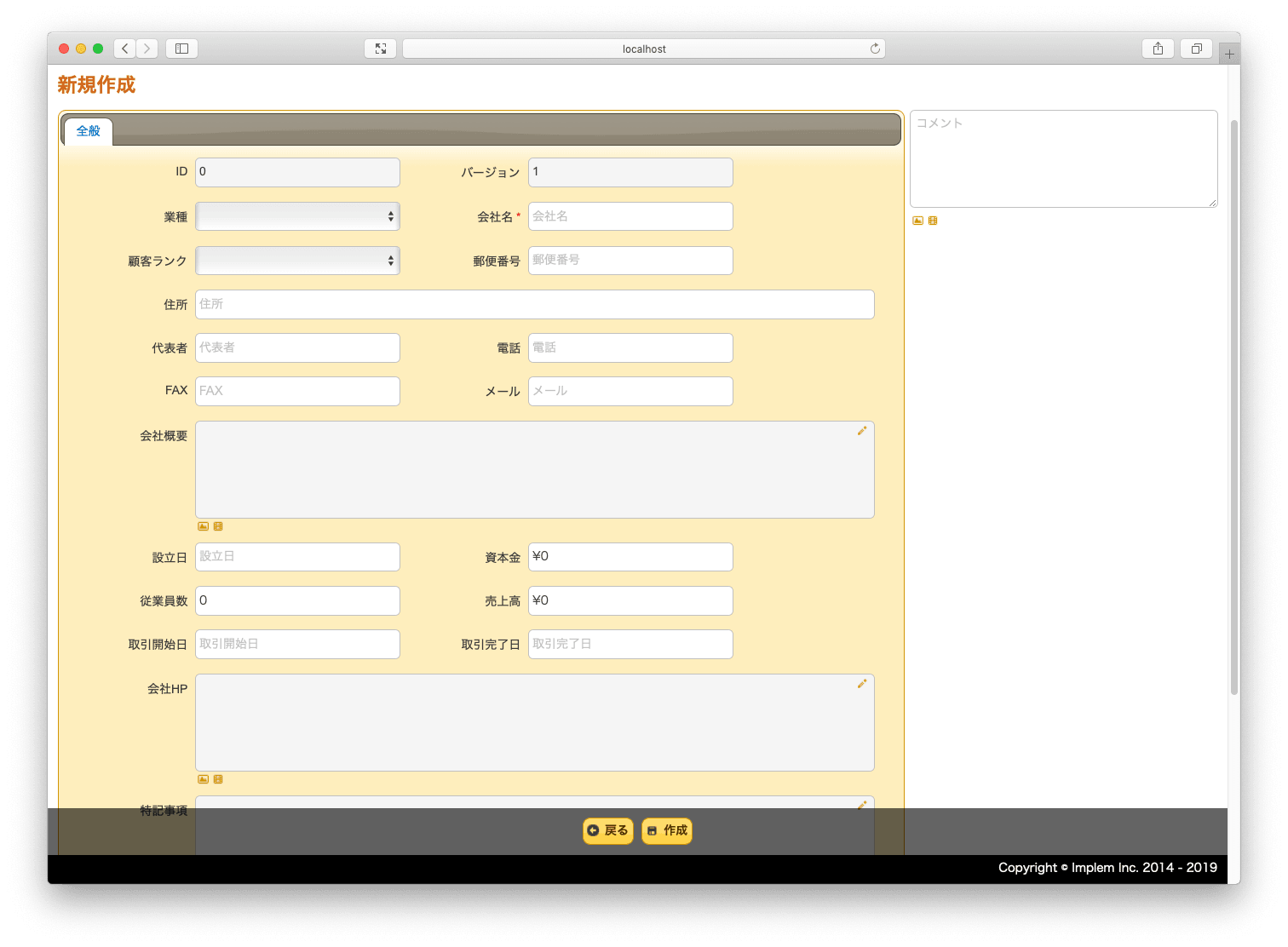Click into the メール input field

tap(630, 391)
